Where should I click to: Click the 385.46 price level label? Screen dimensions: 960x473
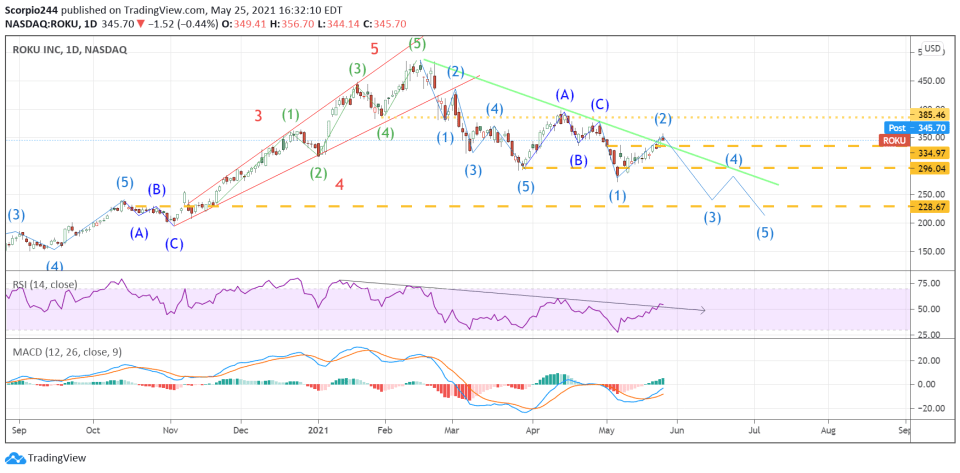(x=930, y=114)
